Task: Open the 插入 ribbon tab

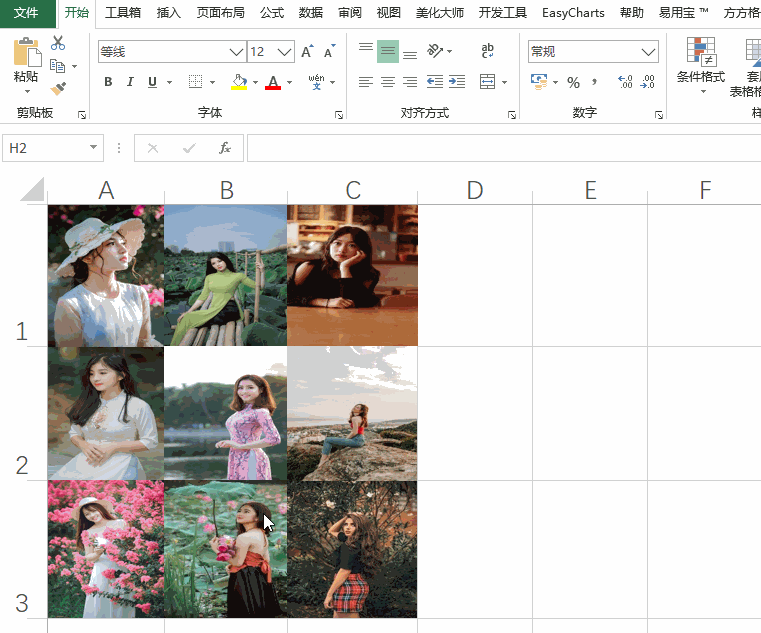Action: [168, 13]
